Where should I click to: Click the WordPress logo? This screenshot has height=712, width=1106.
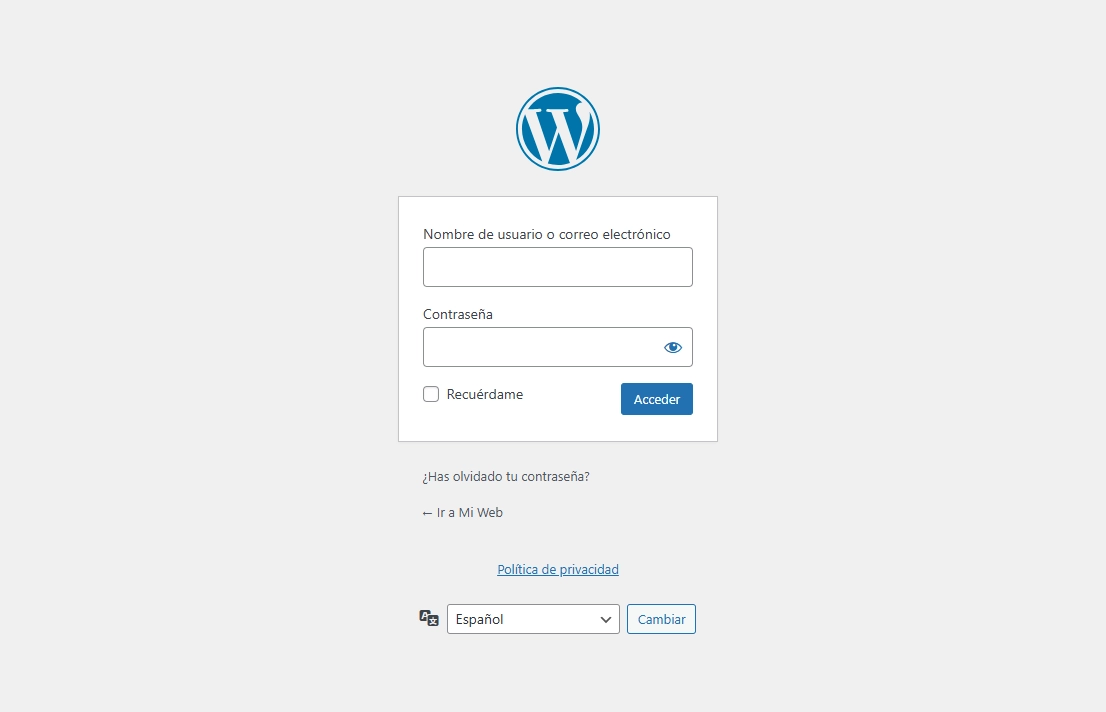pyautogui.click(x=557, y=129)
